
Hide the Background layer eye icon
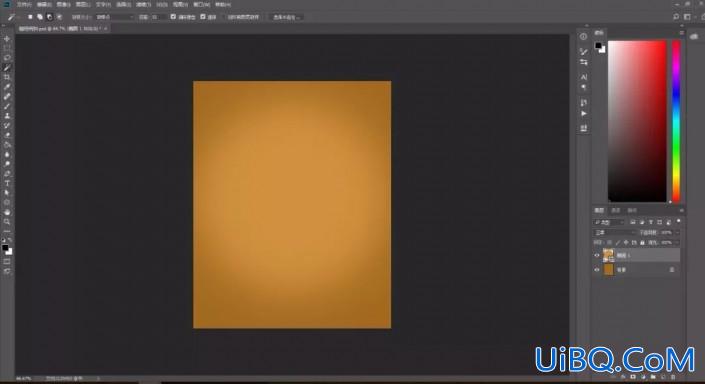coord(597,270)
